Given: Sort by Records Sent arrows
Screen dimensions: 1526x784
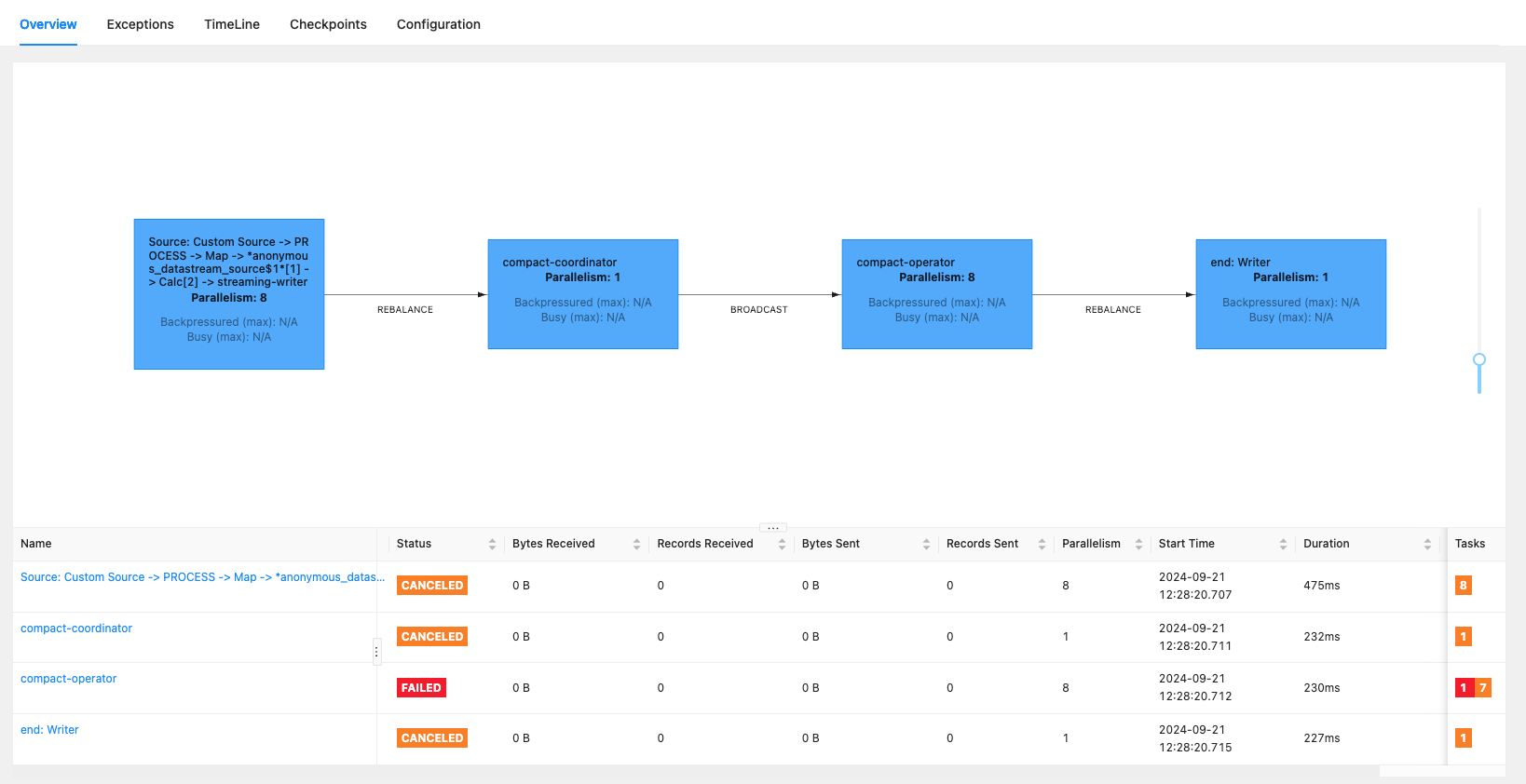Looking at the screenshot, I should pos(1042,545).
